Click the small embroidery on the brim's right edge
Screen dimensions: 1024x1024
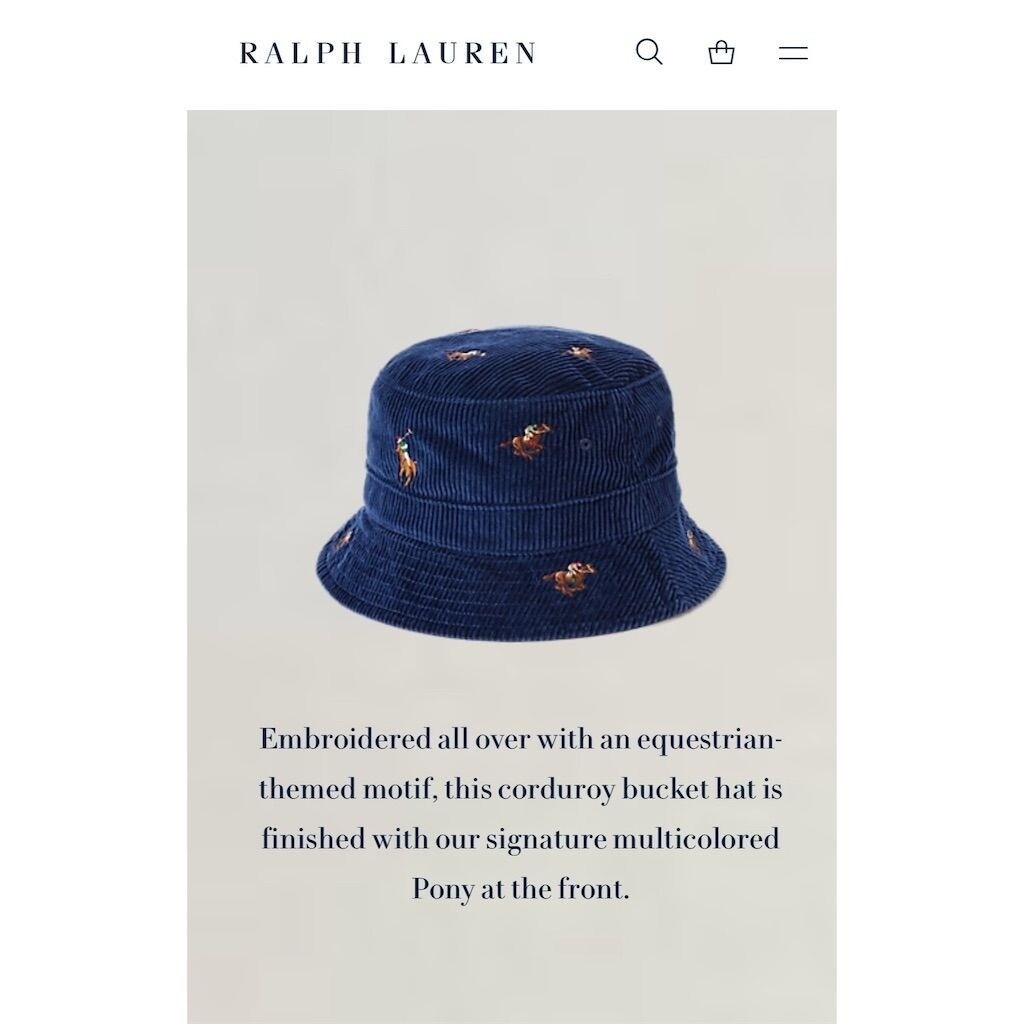coord(693,541)
